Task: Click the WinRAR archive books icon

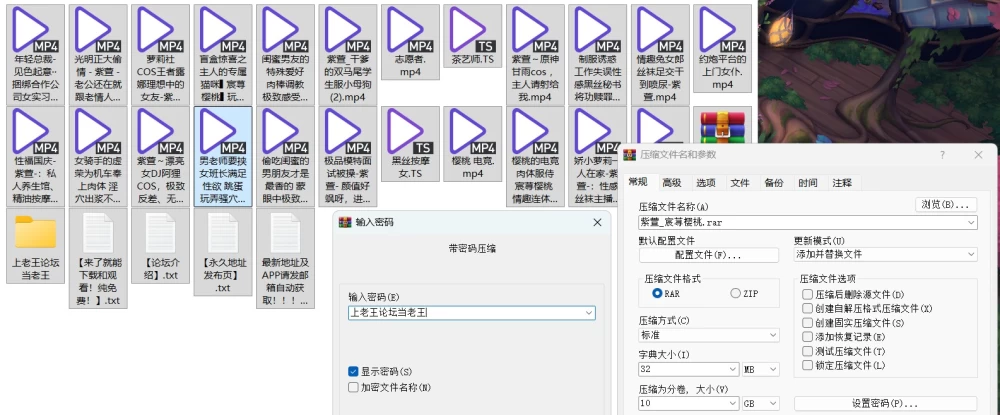Action: point(723,127)
